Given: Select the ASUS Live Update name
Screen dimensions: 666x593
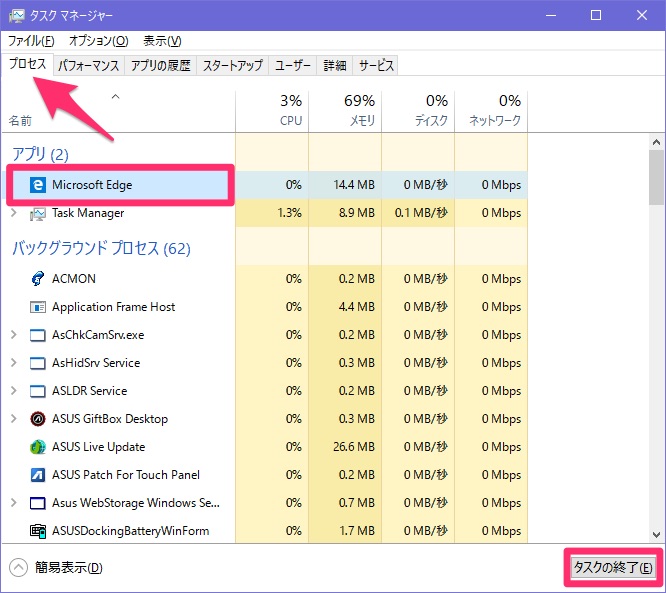Looking at the screenshot, I should point(99,447).
